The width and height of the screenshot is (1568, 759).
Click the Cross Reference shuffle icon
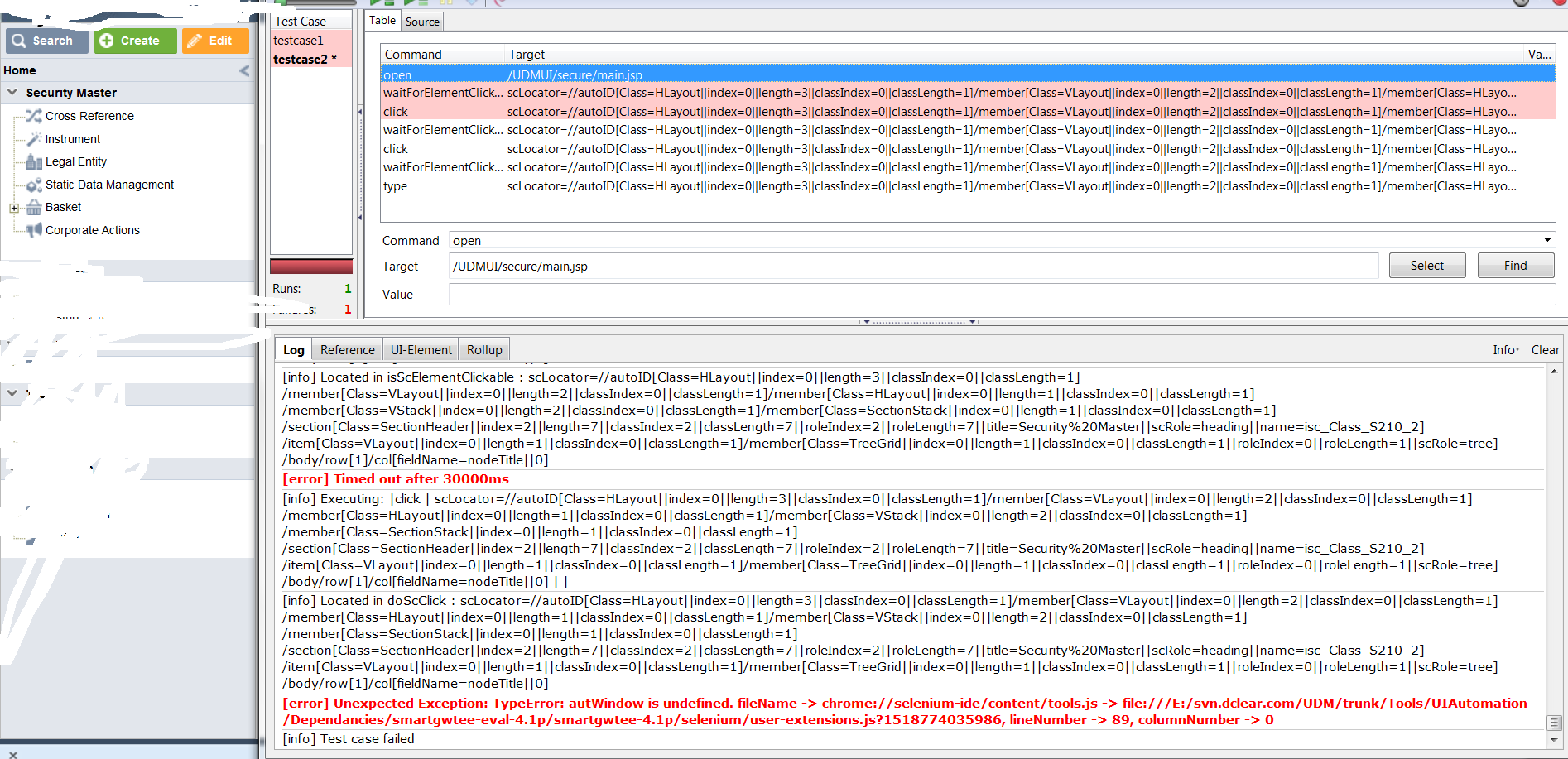(33, 116)
